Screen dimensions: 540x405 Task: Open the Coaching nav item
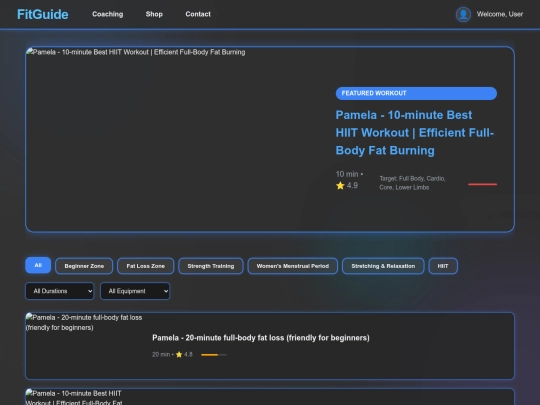click(x=107, y=14)
